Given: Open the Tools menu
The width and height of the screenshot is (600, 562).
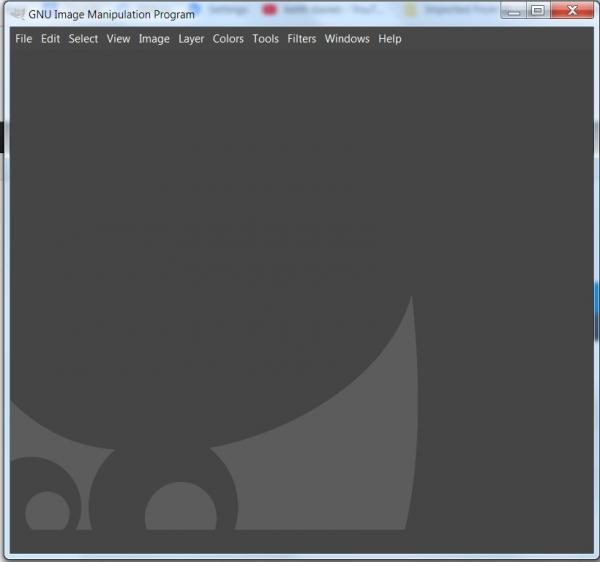Looking at the screenshot, I should coord(266,39).
